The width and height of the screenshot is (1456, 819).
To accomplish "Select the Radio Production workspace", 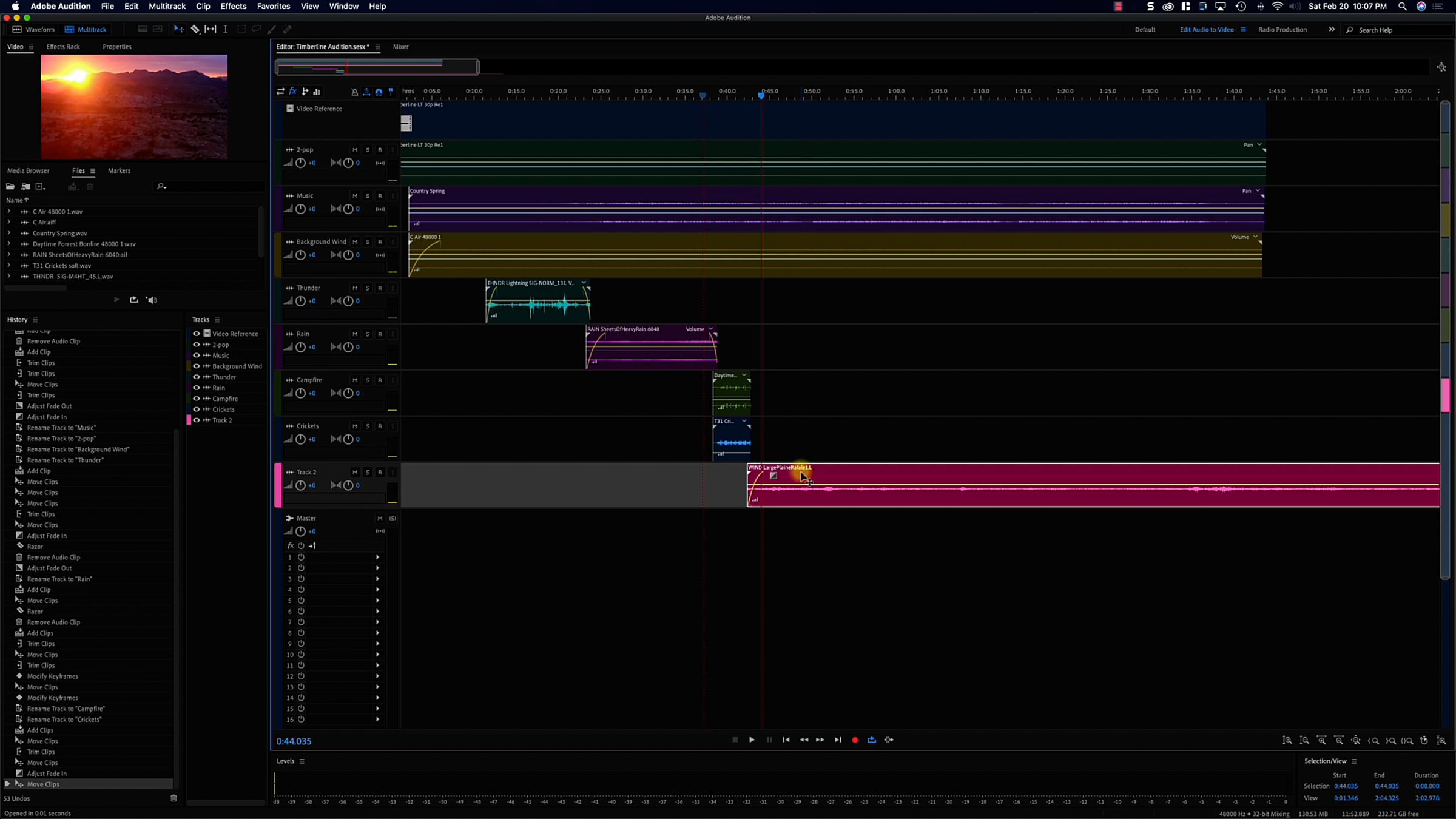I will coord(1282,29).
